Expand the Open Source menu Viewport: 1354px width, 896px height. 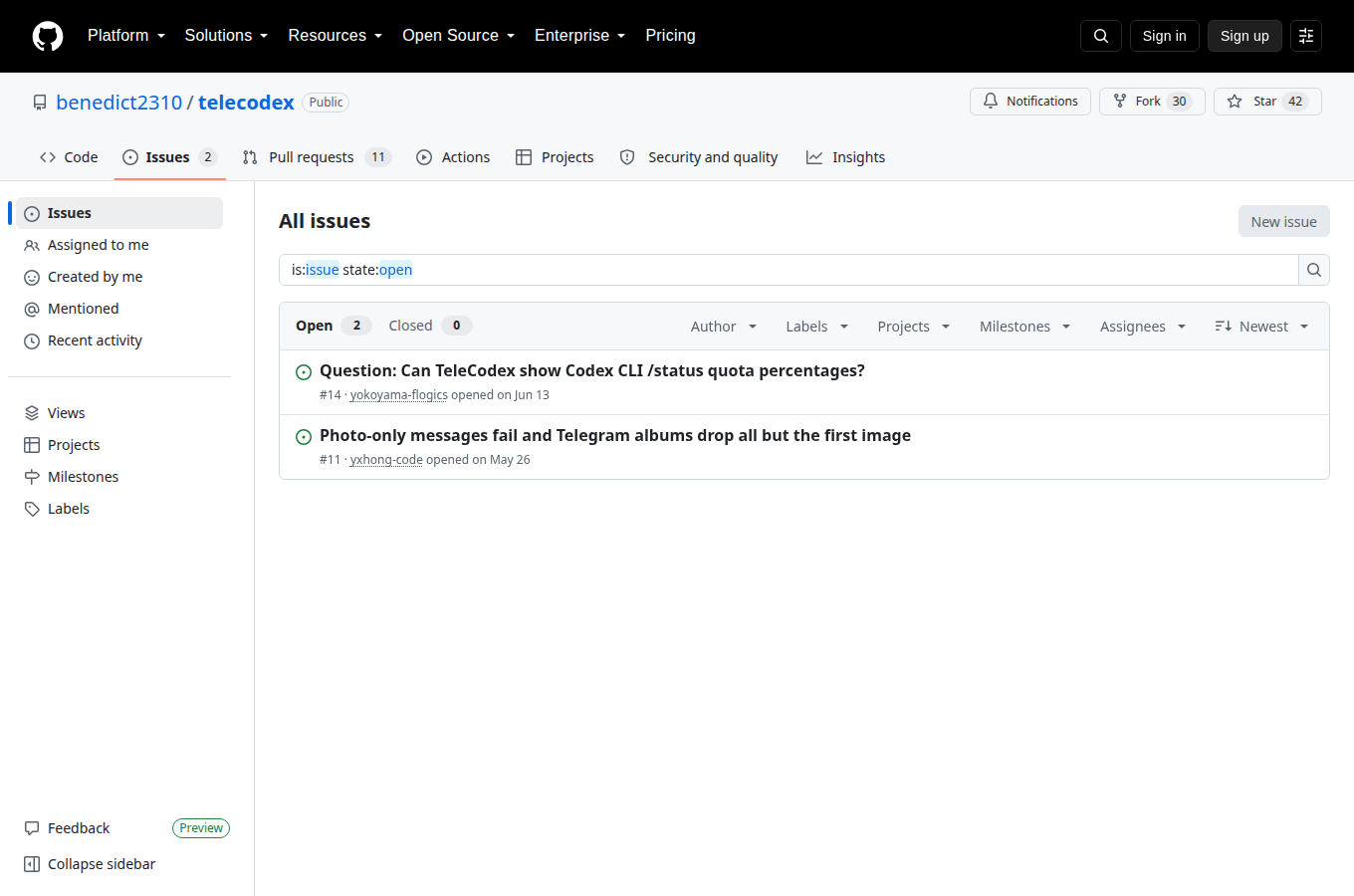click(458, 36)
